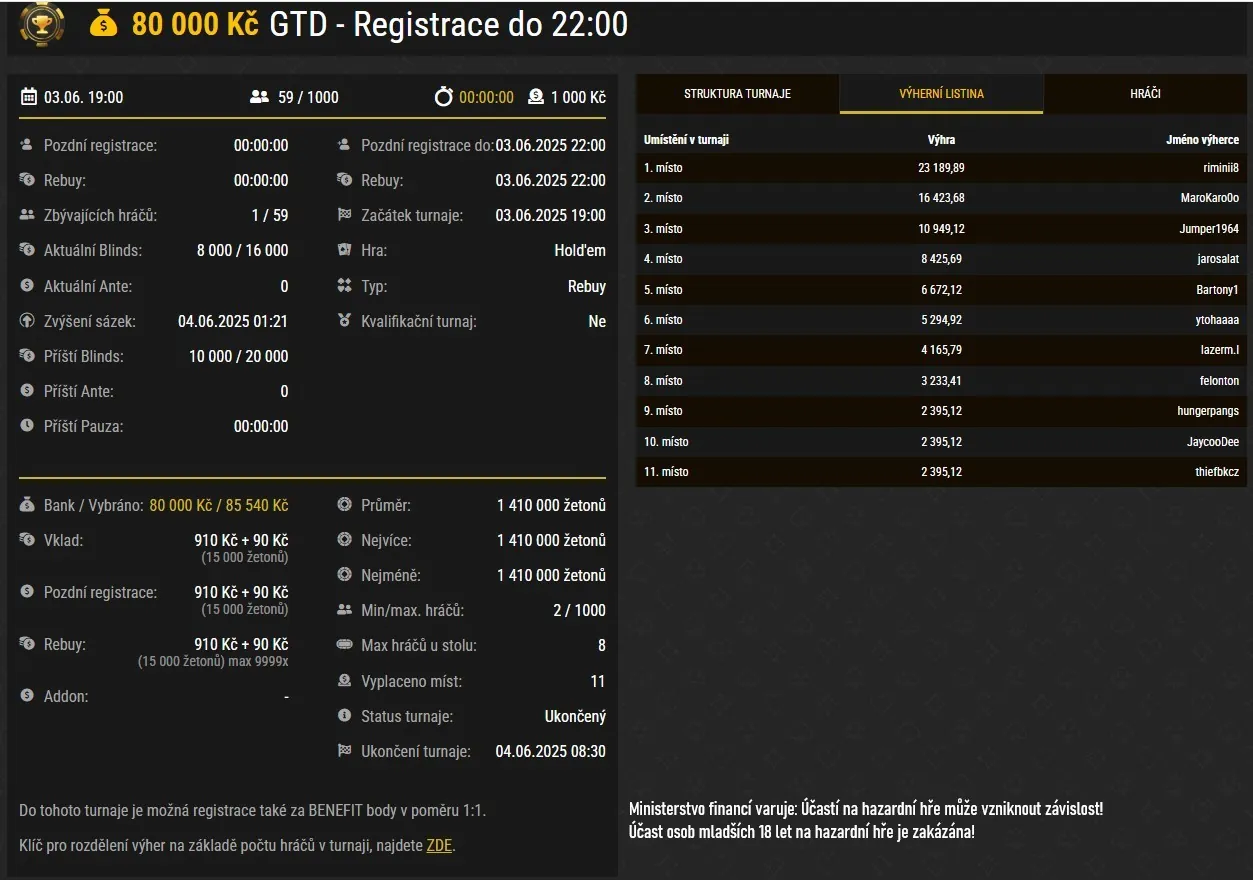Click the 1. místo prize 23 189,89
The width and height of the screenshot is (1253, 880).
click(941, 168)
